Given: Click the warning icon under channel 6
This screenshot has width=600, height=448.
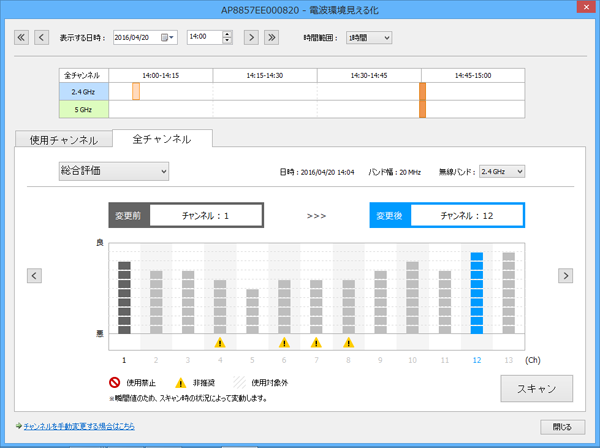Looking at the screenshot, I should [284, 342].
